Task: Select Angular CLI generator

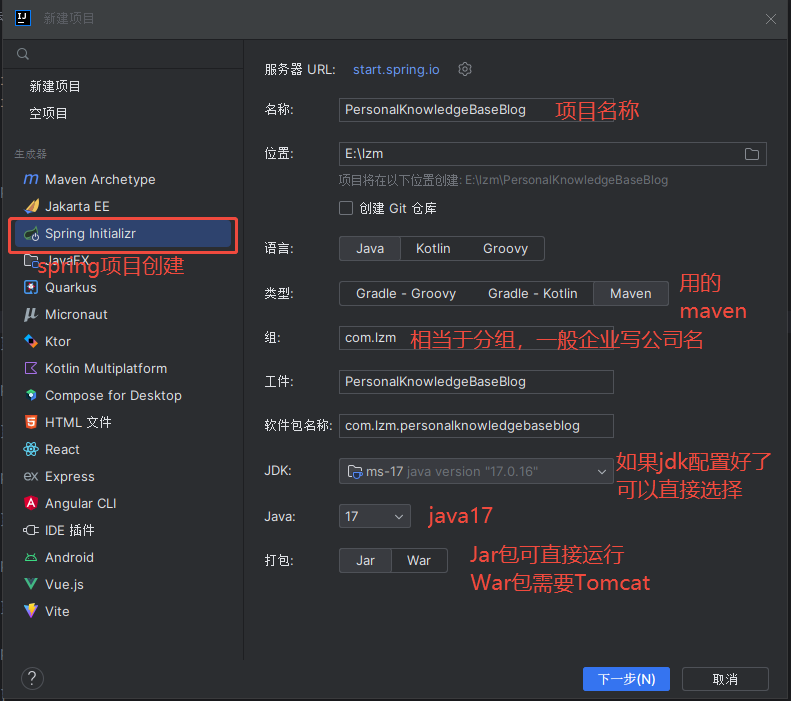Action: 123,503
